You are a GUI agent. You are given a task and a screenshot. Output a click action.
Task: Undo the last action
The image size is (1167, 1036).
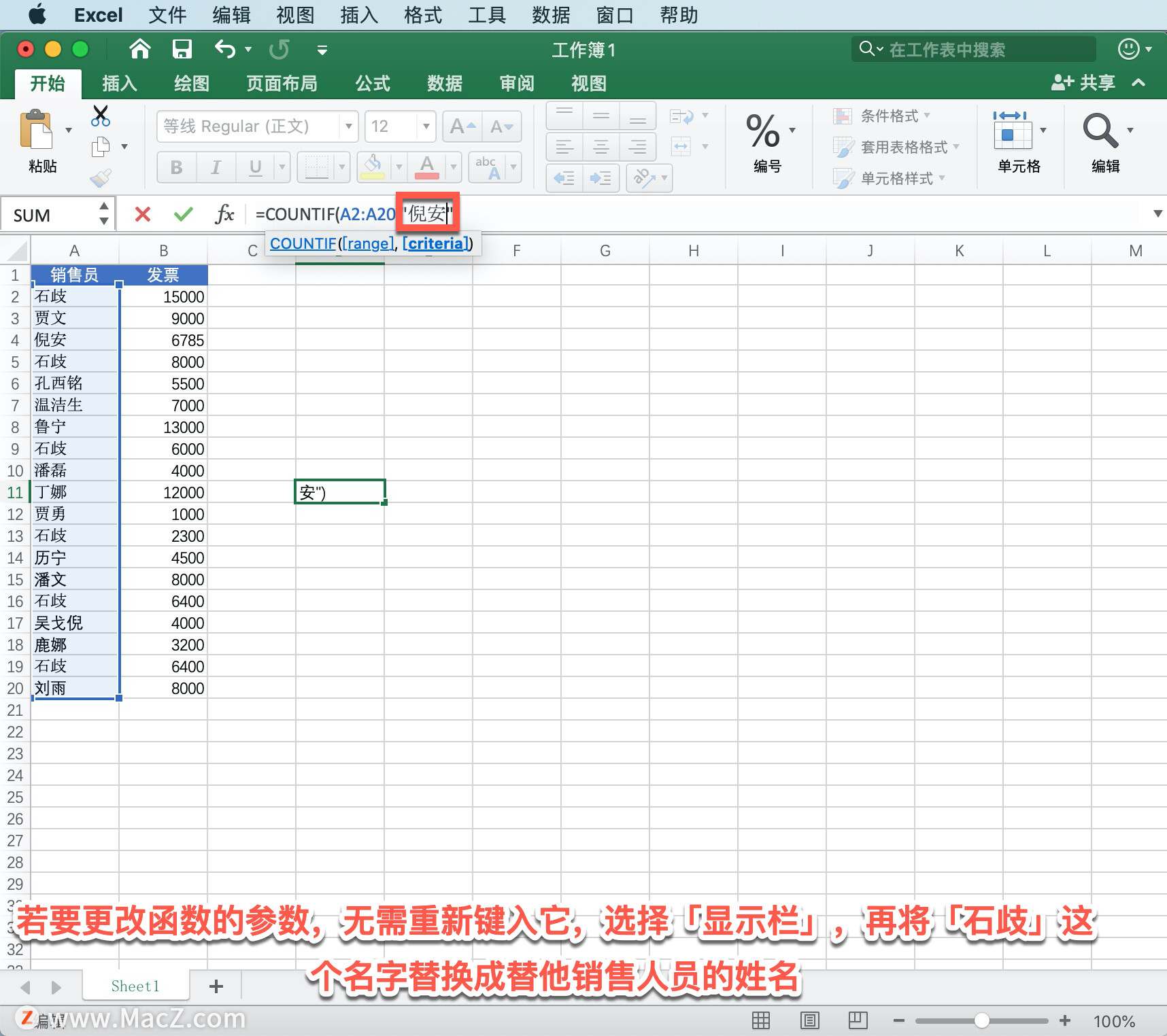click(225, 49)
